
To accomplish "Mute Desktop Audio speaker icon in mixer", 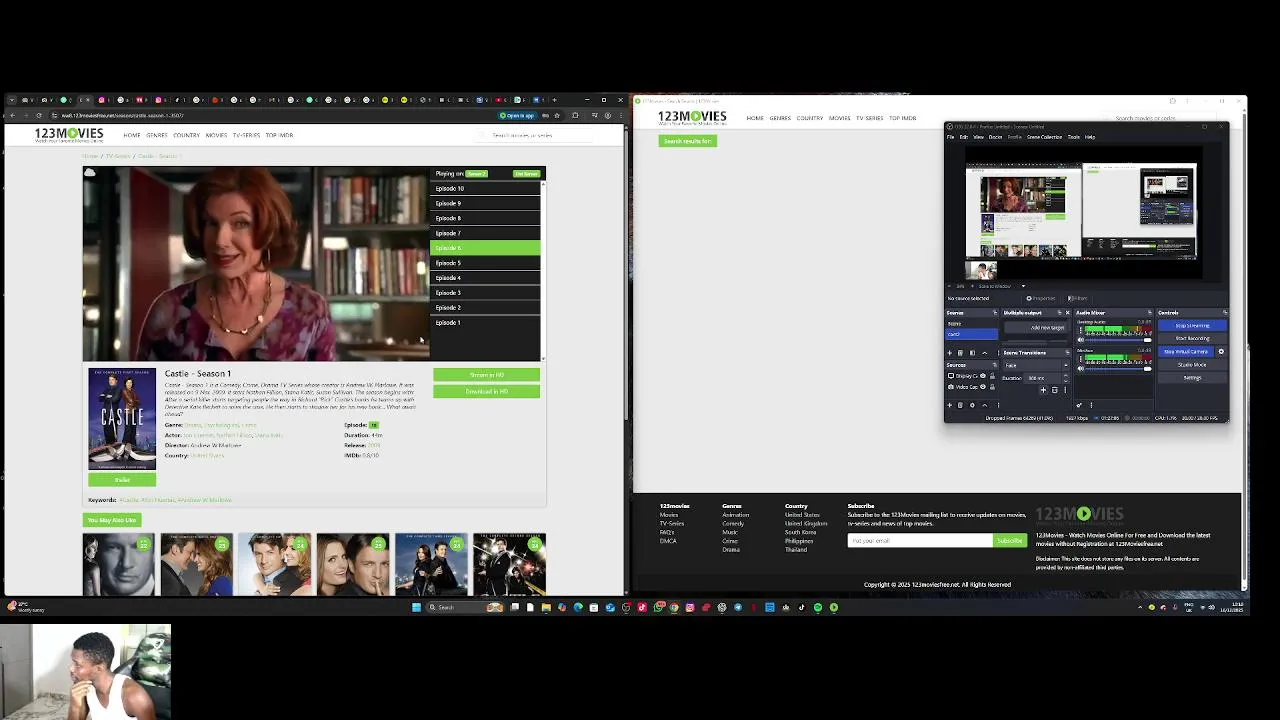I will pyautogui.click(x=1080, y=340).
